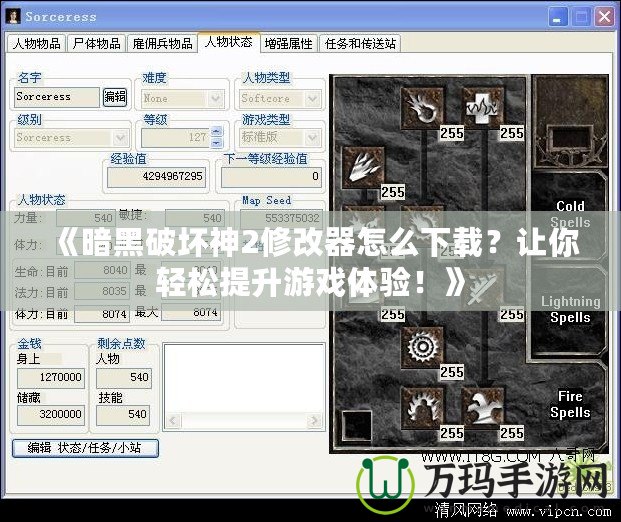Select the Meteor skill icon with spiked ring

423,347
